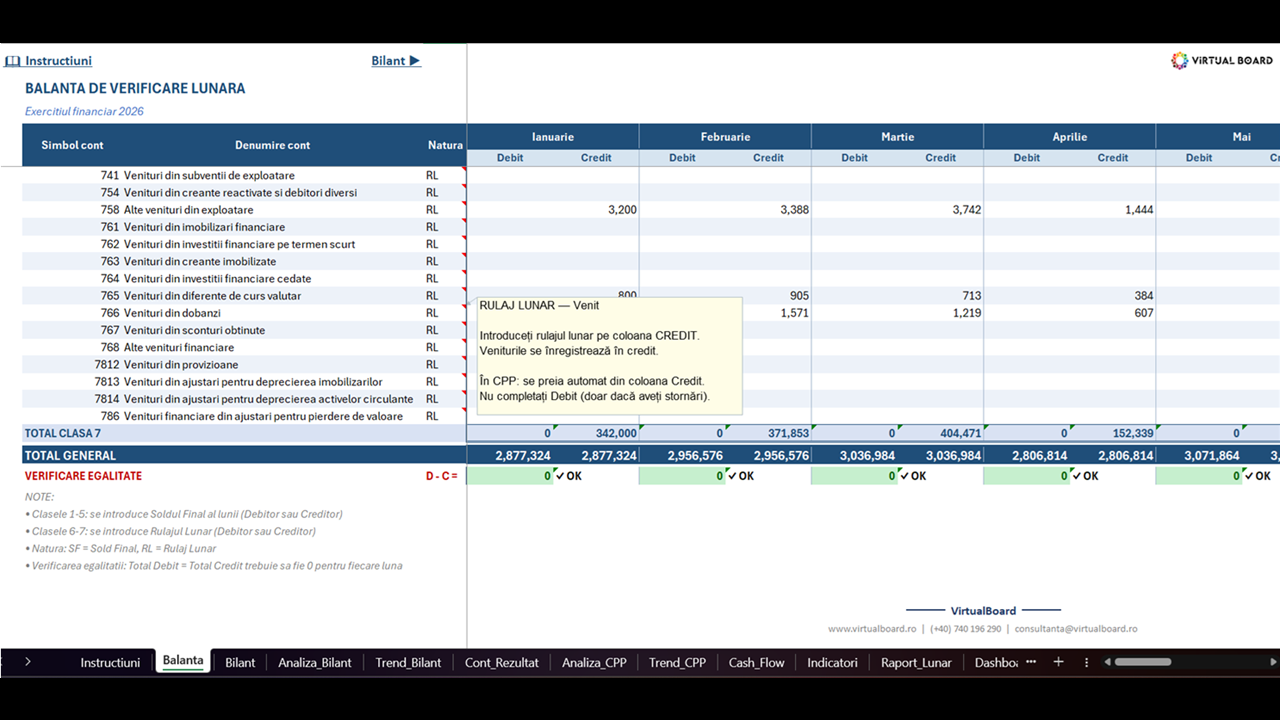Select the Martie month header

(897, 137)
